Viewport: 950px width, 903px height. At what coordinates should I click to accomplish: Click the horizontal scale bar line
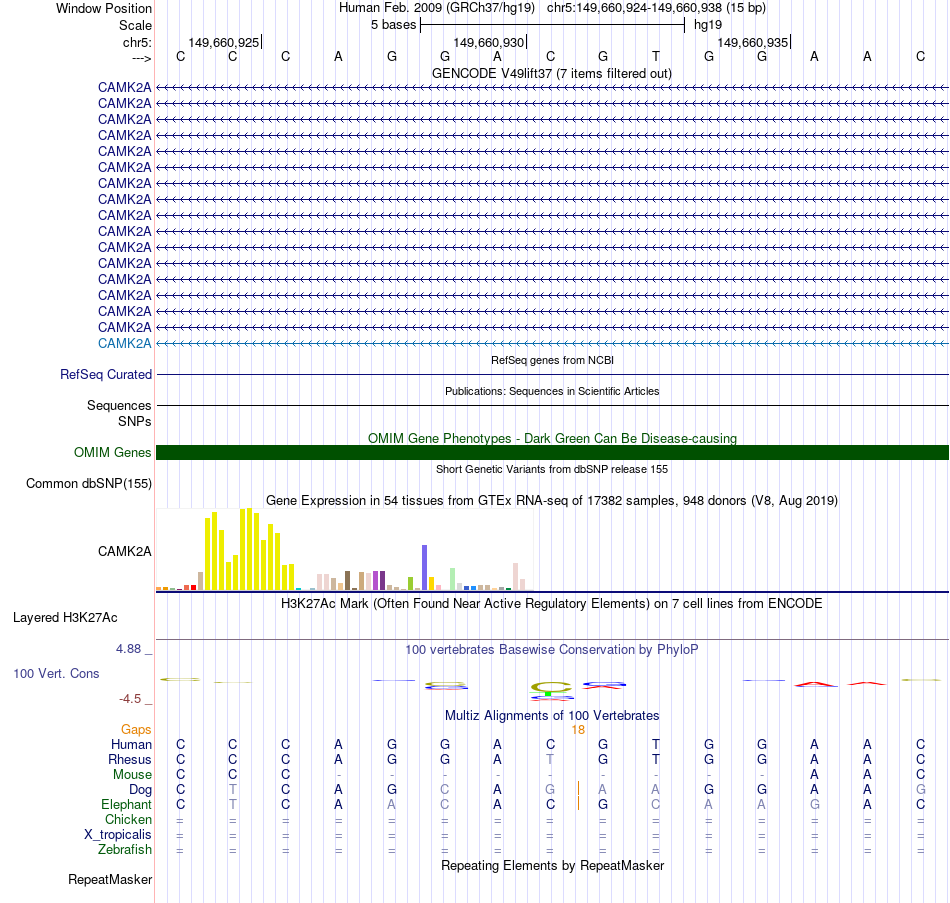click(x=553, y=25)
